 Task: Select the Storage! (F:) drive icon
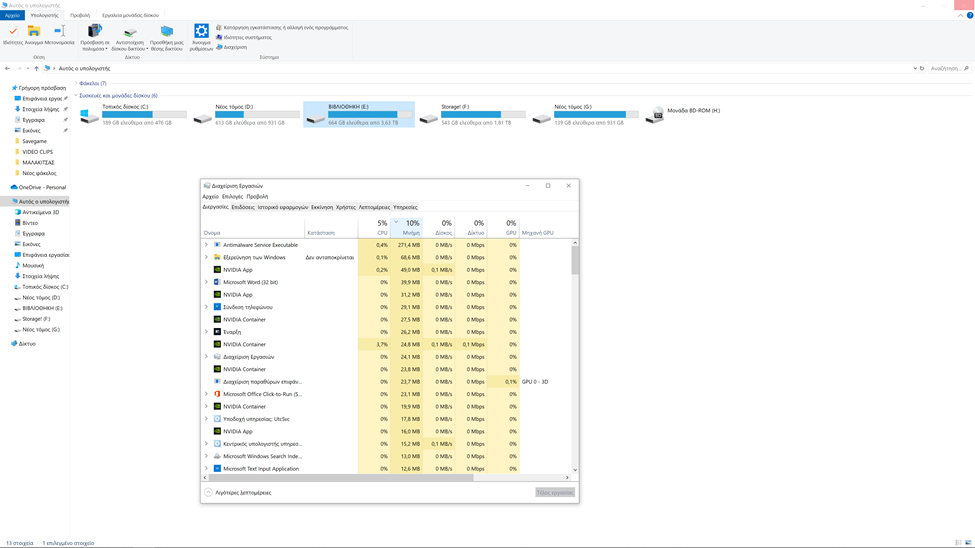428,117
